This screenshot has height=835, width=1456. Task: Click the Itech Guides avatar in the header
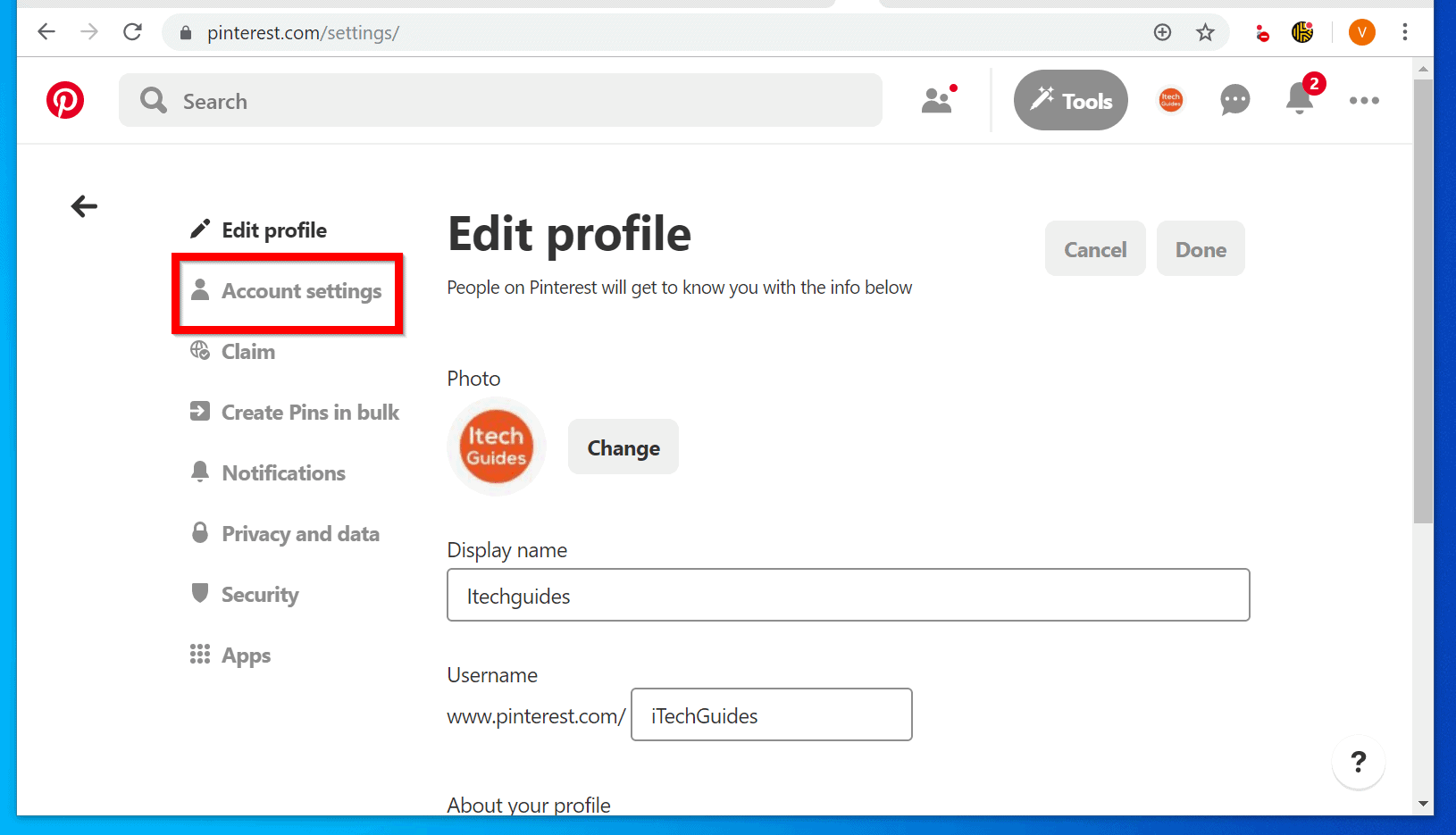click(x=1171, y=100)
